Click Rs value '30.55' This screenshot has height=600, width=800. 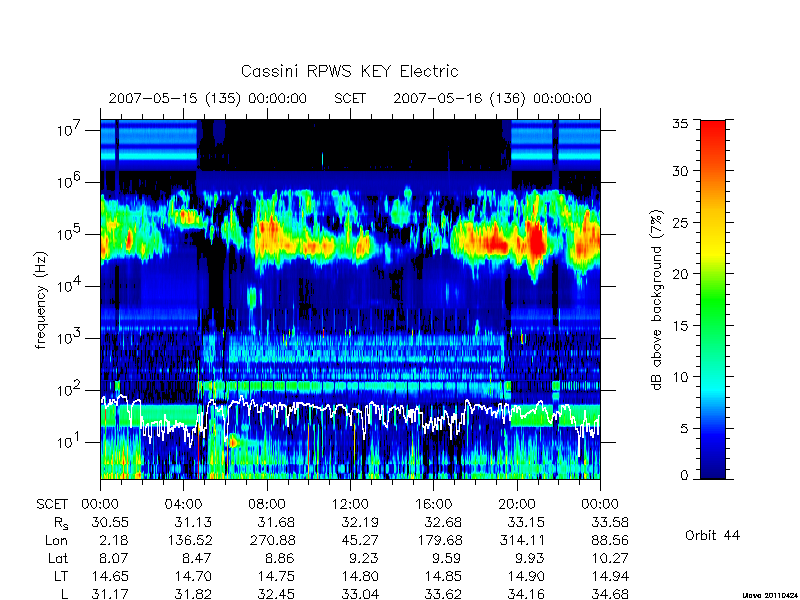pos(110,522)
